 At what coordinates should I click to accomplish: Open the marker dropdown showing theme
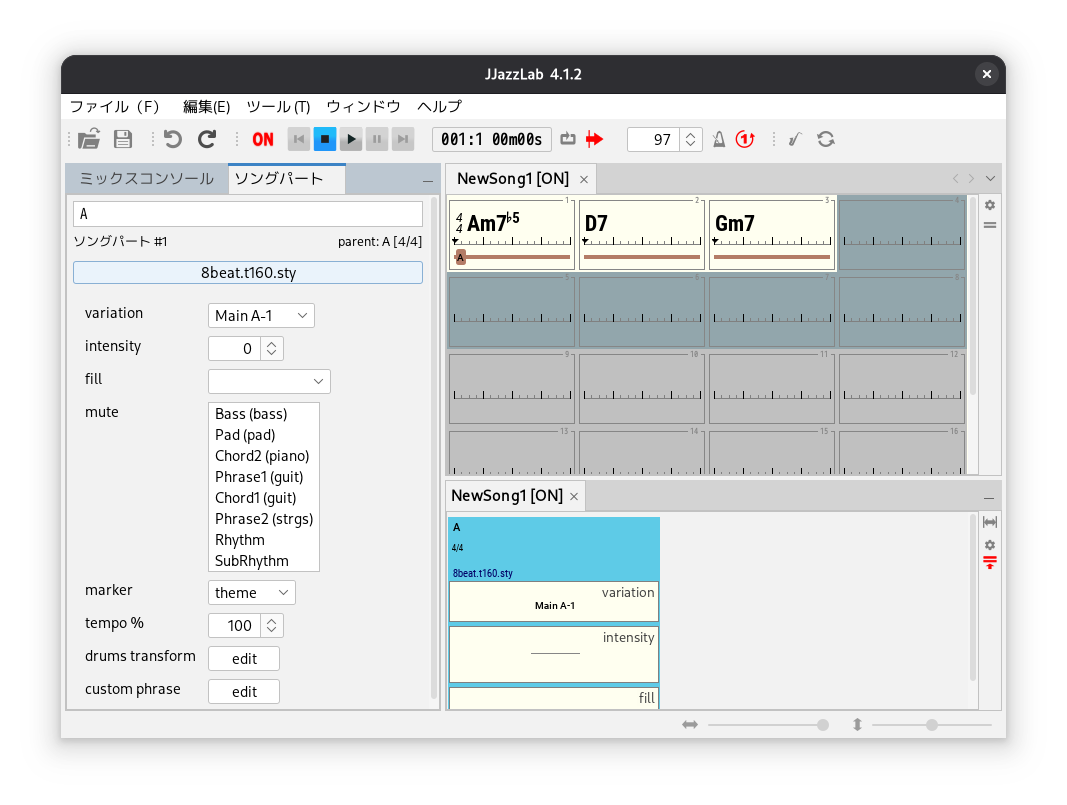252,593
